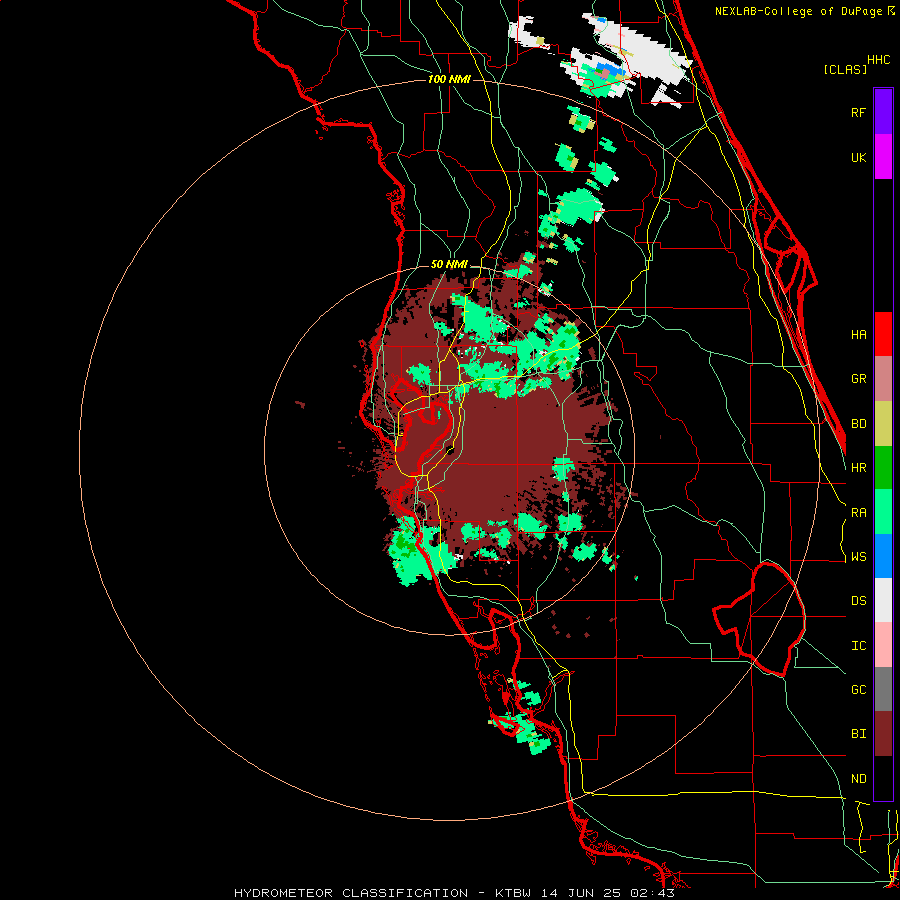The height and width of the screenshot is (900, 900).
Task: Click the blue WS legend swatch
Action: coord(883,556)
